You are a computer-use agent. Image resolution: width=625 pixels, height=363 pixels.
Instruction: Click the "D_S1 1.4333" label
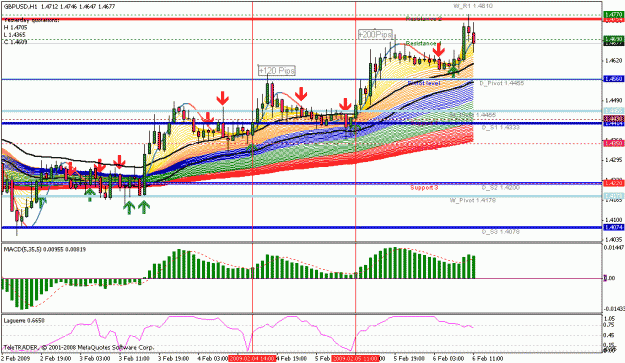(x=501, y=128)
